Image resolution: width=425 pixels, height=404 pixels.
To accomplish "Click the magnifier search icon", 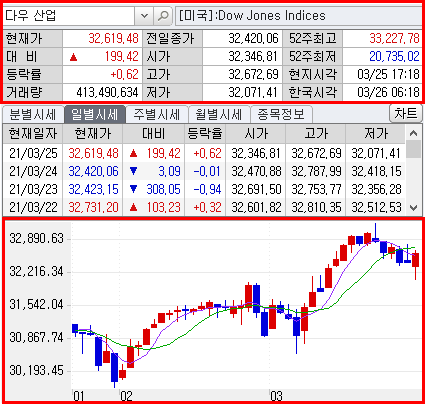I will 163,16.
